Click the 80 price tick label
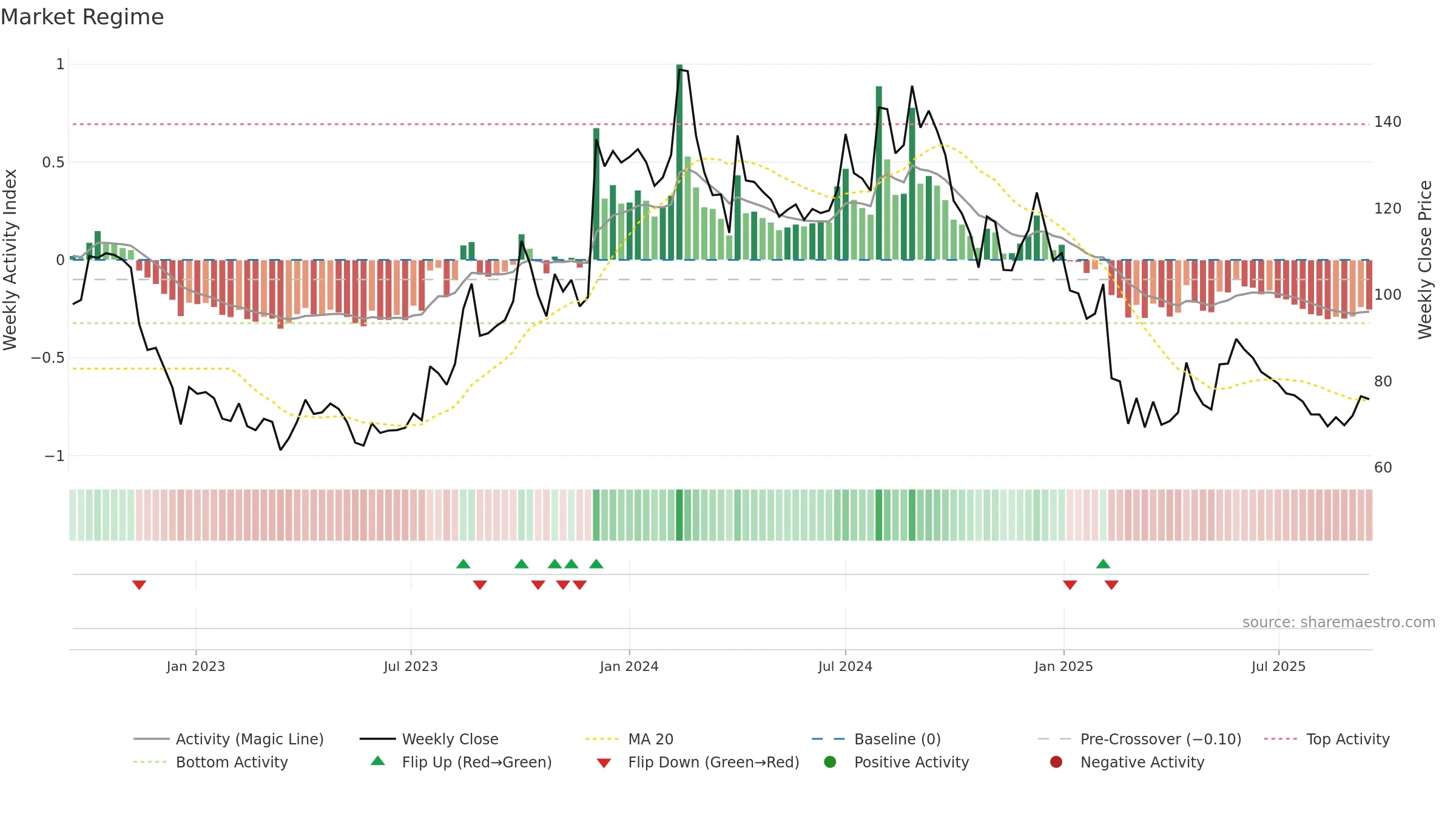 [1383, 381]
